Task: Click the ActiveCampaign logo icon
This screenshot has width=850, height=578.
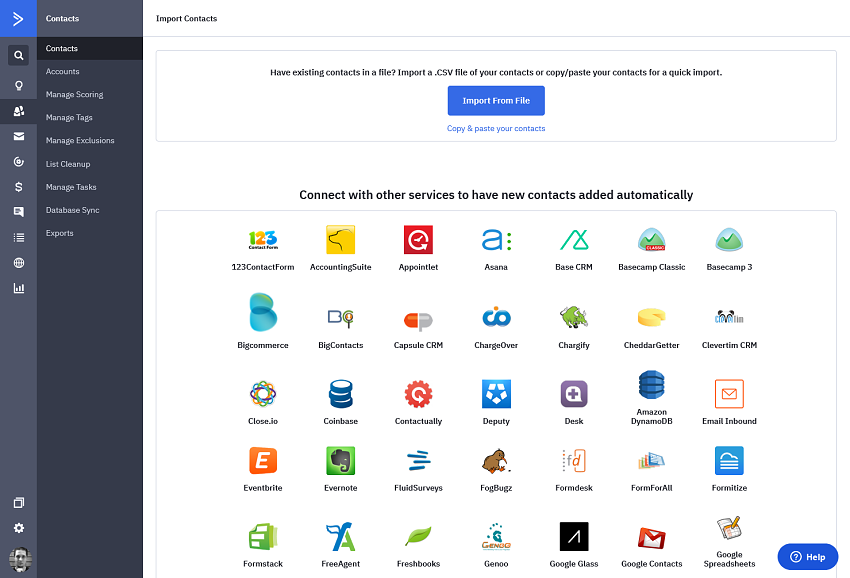Action: [x=18, y=18]
